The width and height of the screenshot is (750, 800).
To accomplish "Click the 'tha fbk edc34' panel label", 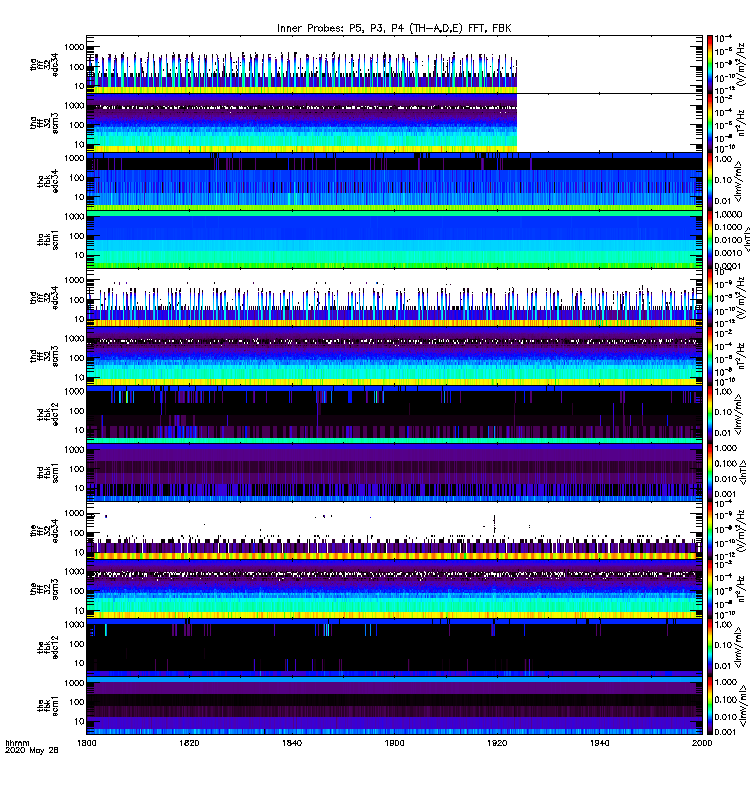I will tap(48, 181).
